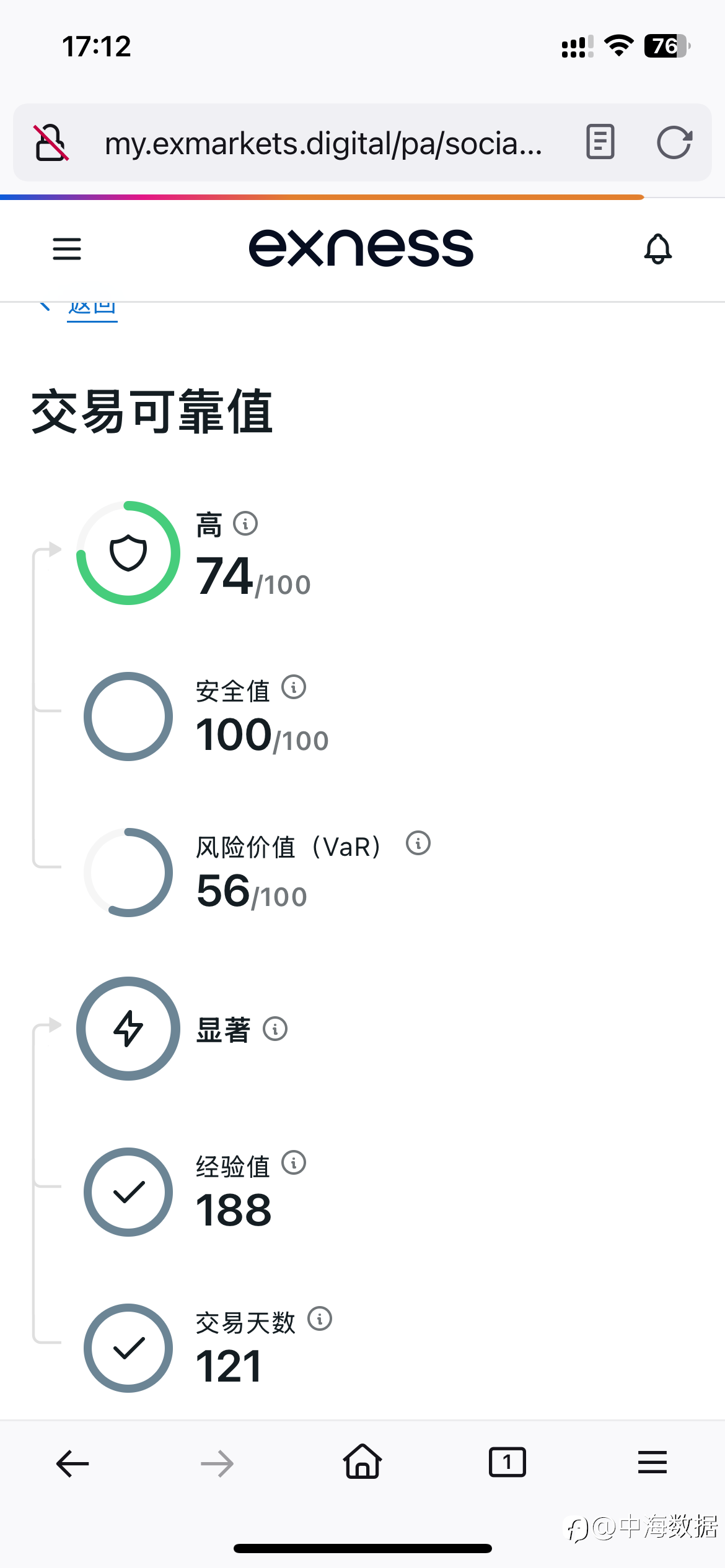This screenshot has height=1568, width=725.
Task: Tap the lightning bolt circle icon
Action: 128,1029
